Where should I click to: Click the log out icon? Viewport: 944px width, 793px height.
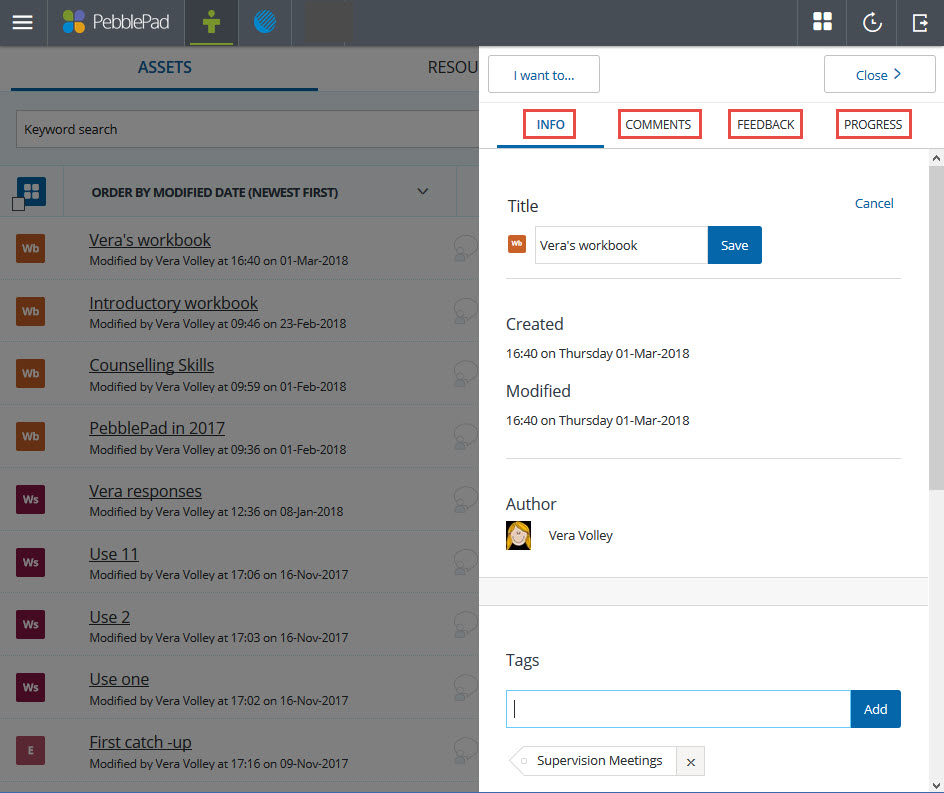[920, 22]
